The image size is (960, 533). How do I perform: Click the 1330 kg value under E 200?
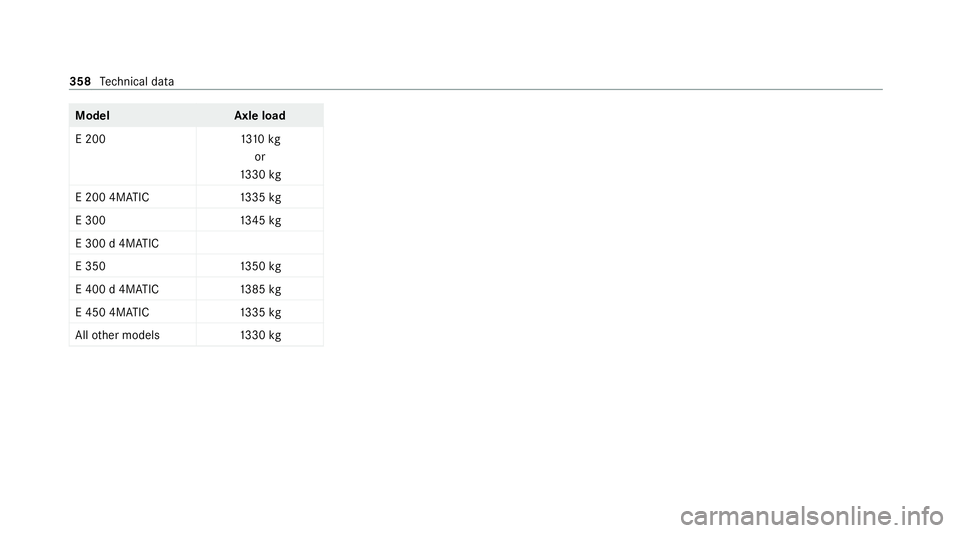tap(260, 174)
